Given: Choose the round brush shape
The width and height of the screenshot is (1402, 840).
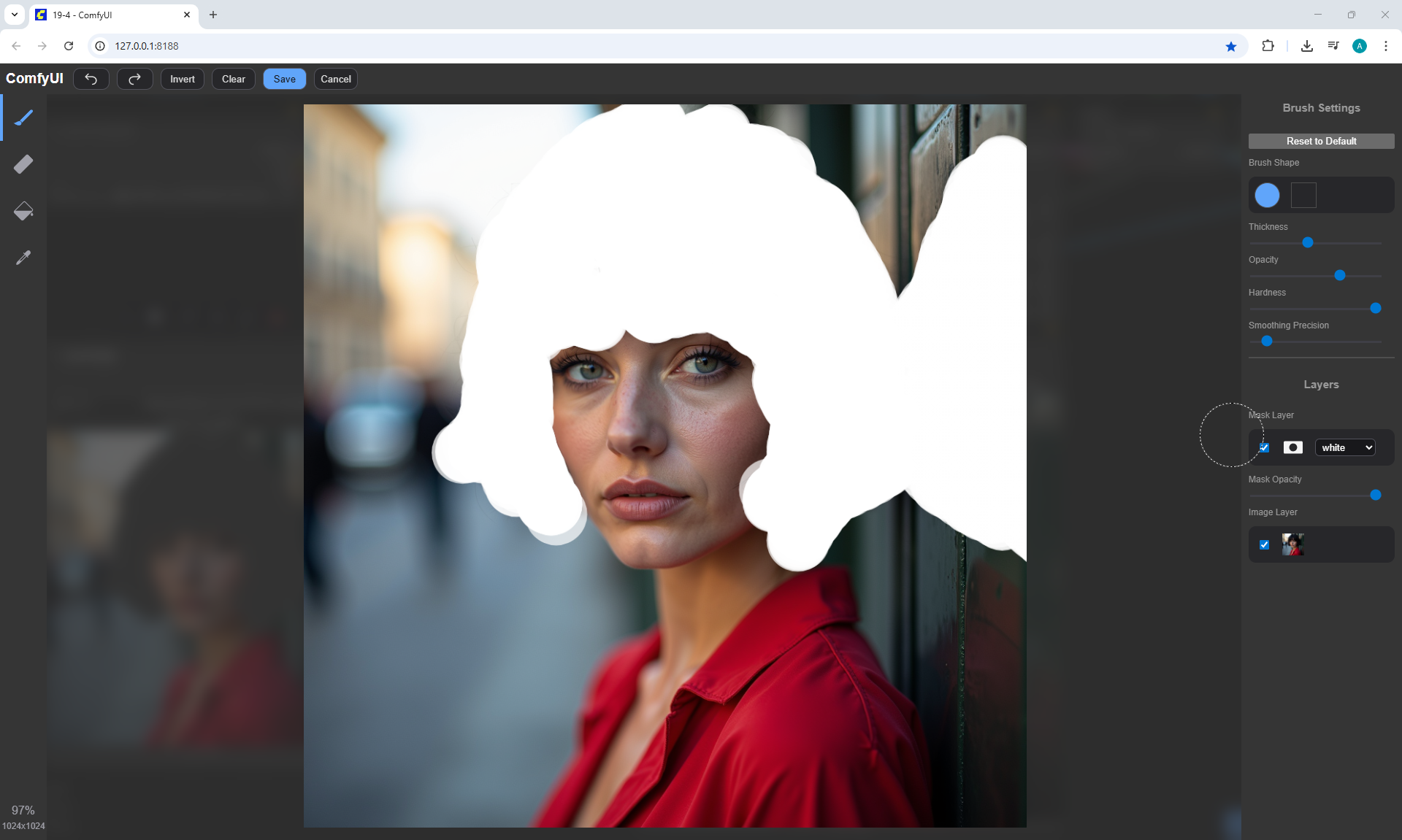Looking at the screenshot, I should 1267,195.
